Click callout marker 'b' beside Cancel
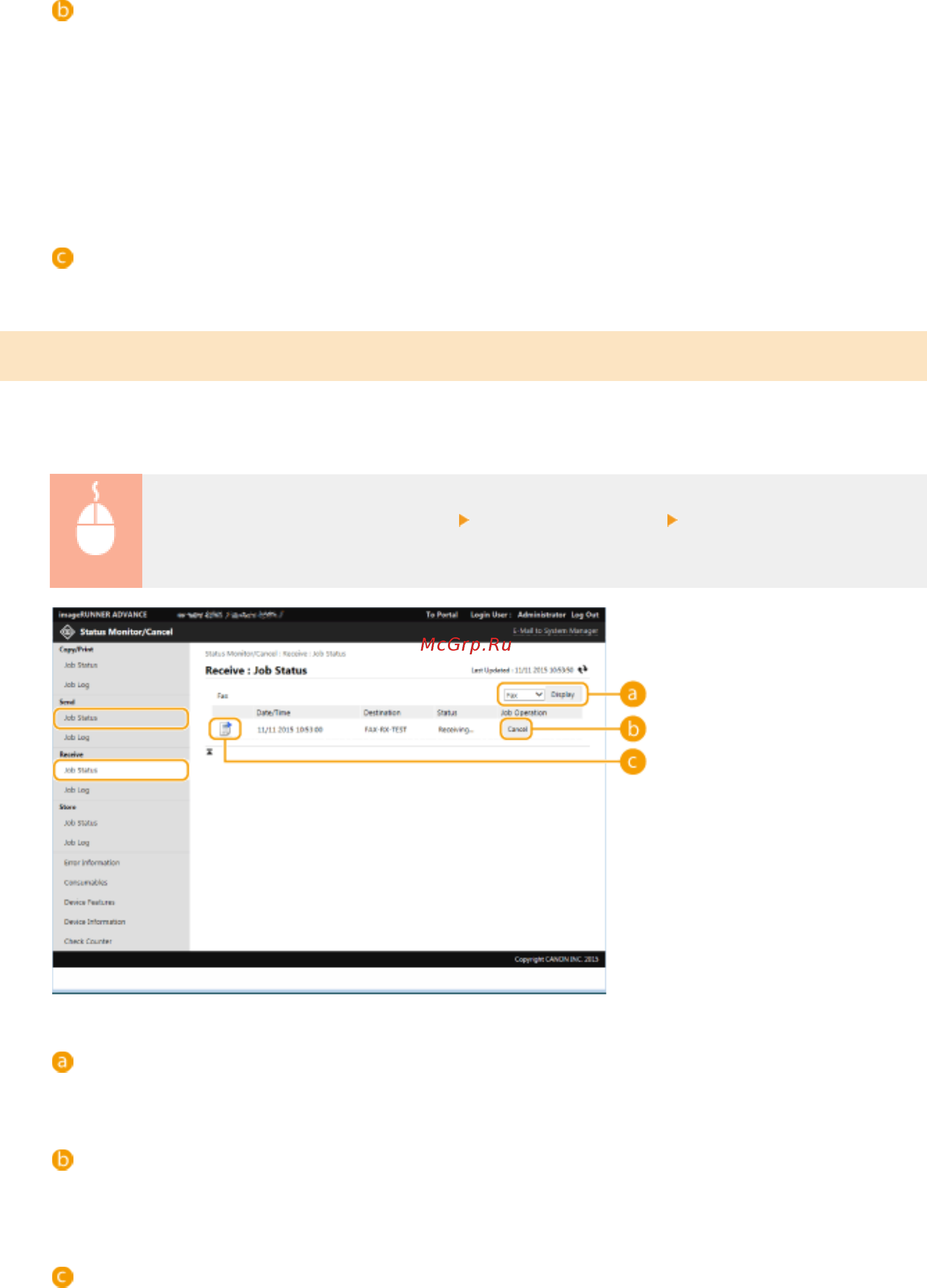 point(632,729)
